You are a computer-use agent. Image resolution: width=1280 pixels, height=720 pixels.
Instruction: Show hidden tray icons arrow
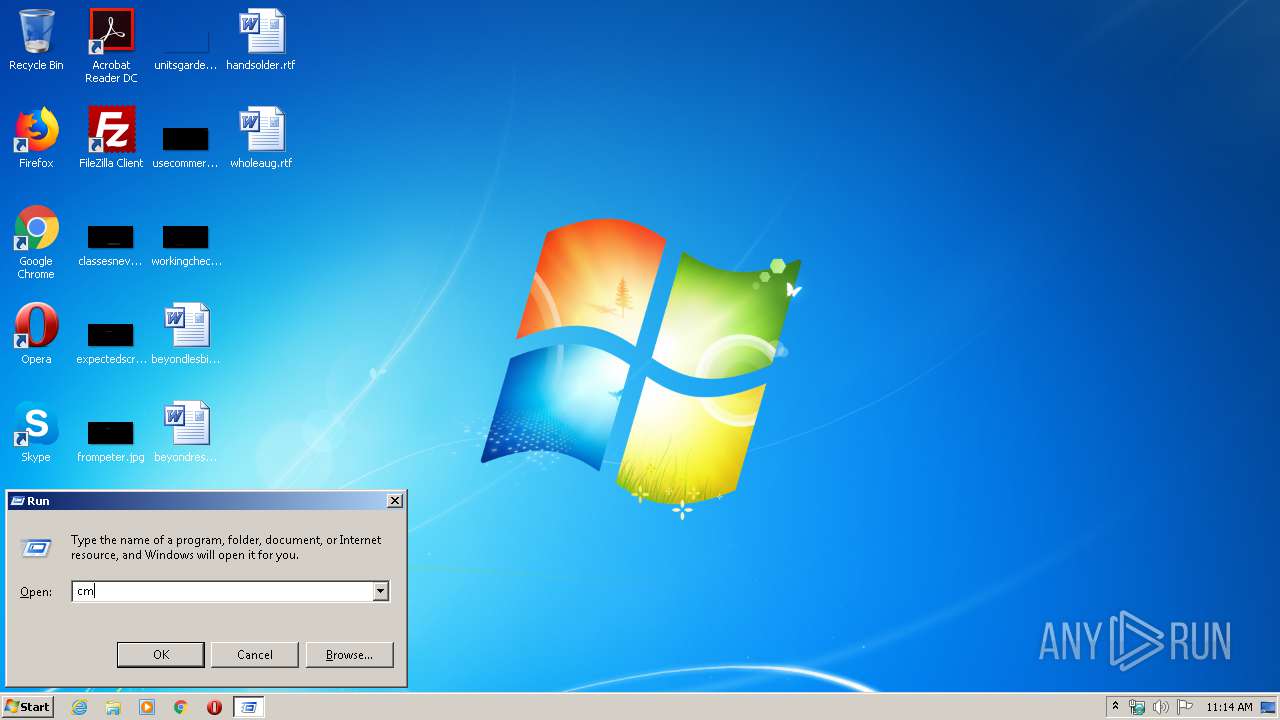pos(1115,707)
